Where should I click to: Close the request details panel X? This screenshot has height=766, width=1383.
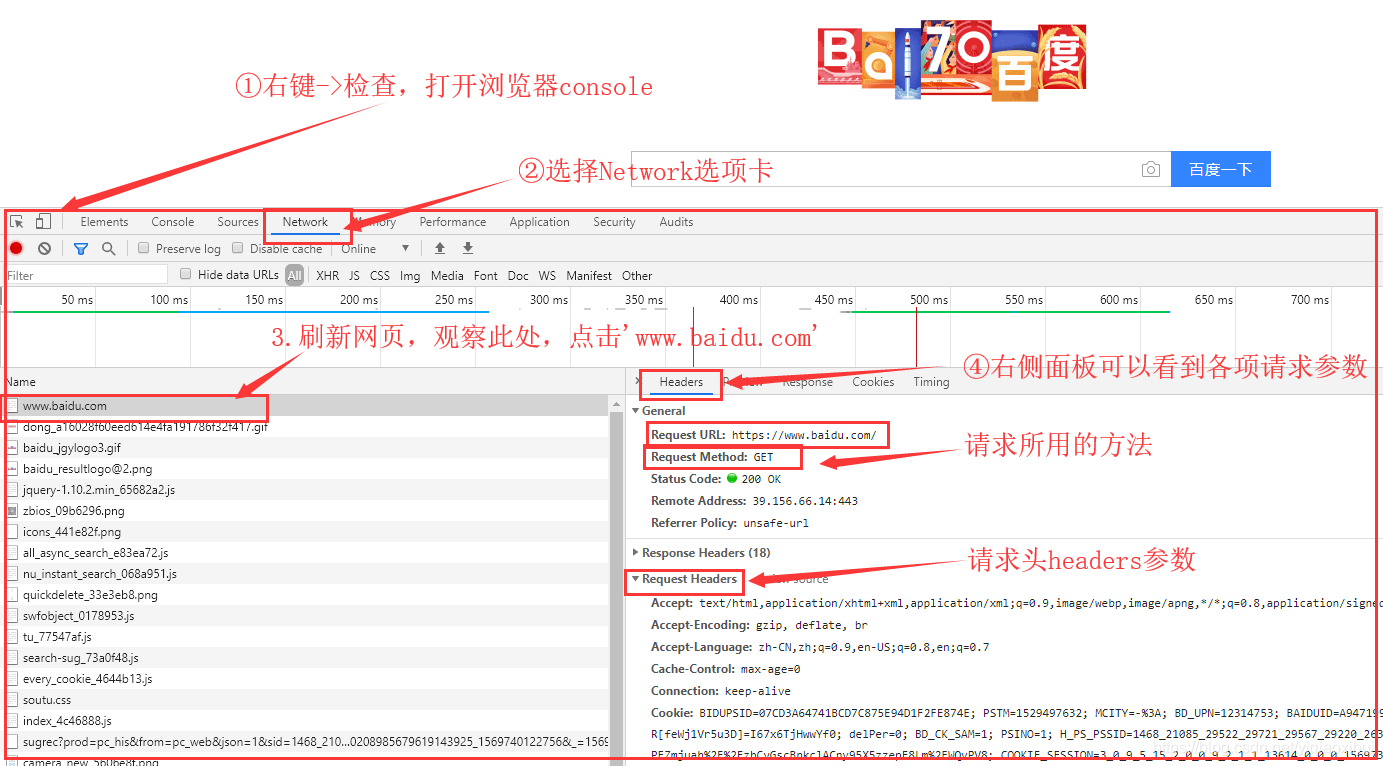click(x=639, y=382)
